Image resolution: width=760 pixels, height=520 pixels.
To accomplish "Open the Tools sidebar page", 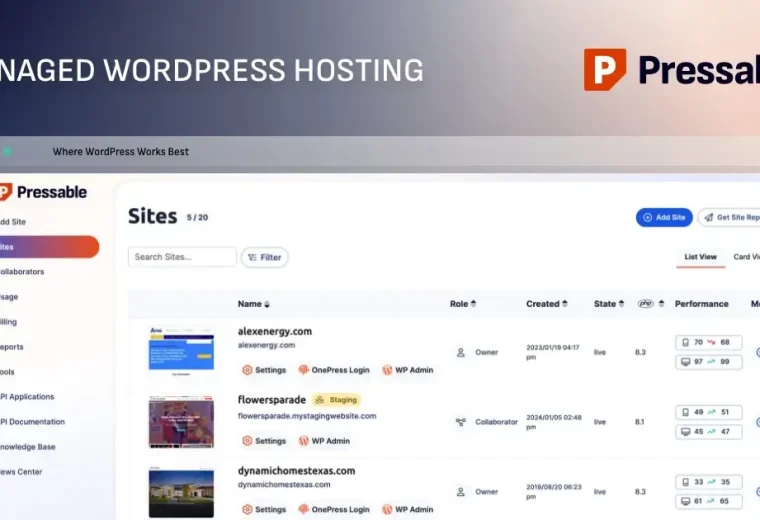I will coord(7,372).
